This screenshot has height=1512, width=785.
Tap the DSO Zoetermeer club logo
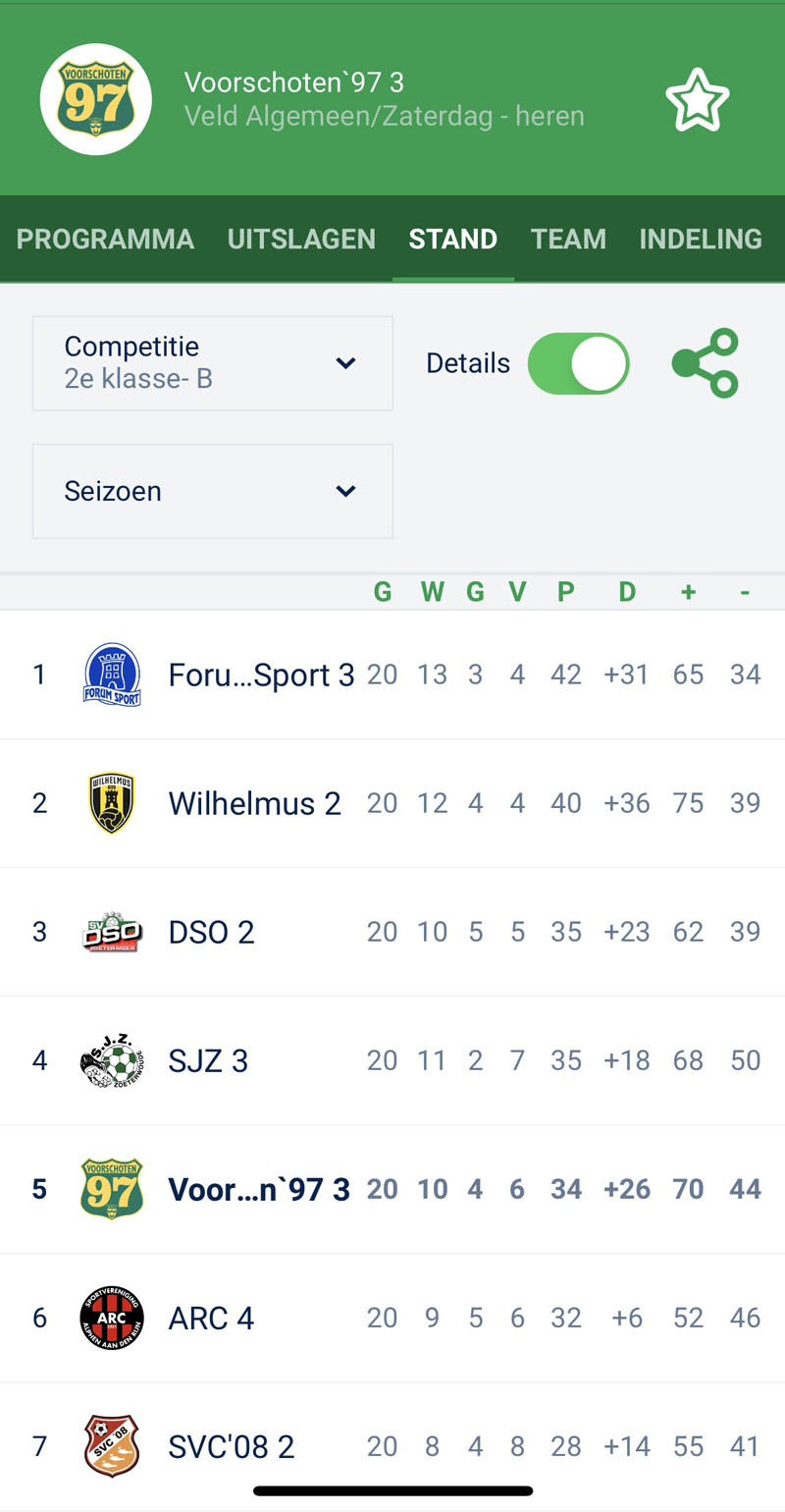pyautogui.click(x=112, y=932)
